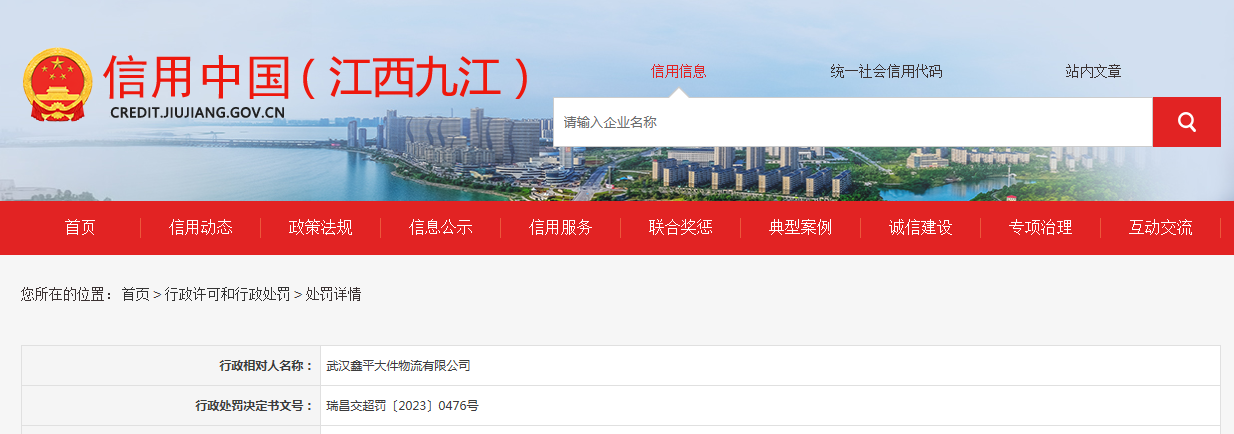Click the 处罚详情 breadcrumb text
Viewport: 1234px width, 434px height.
coord(333,294)
